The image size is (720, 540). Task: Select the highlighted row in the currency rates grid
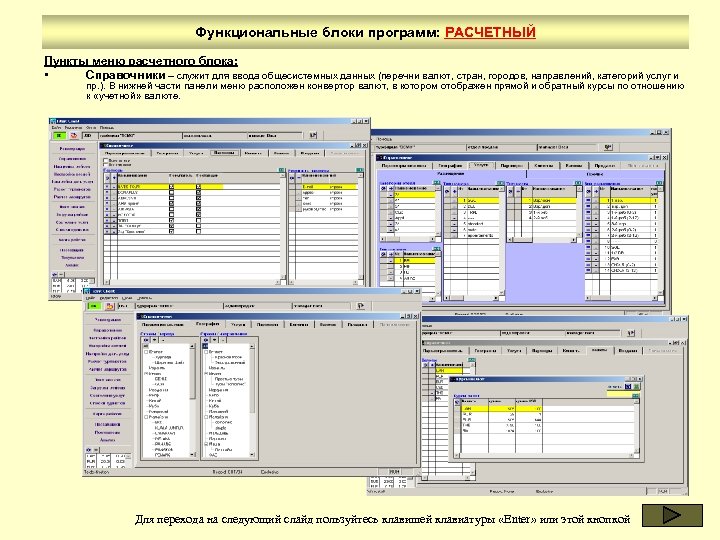pos(502,408)
